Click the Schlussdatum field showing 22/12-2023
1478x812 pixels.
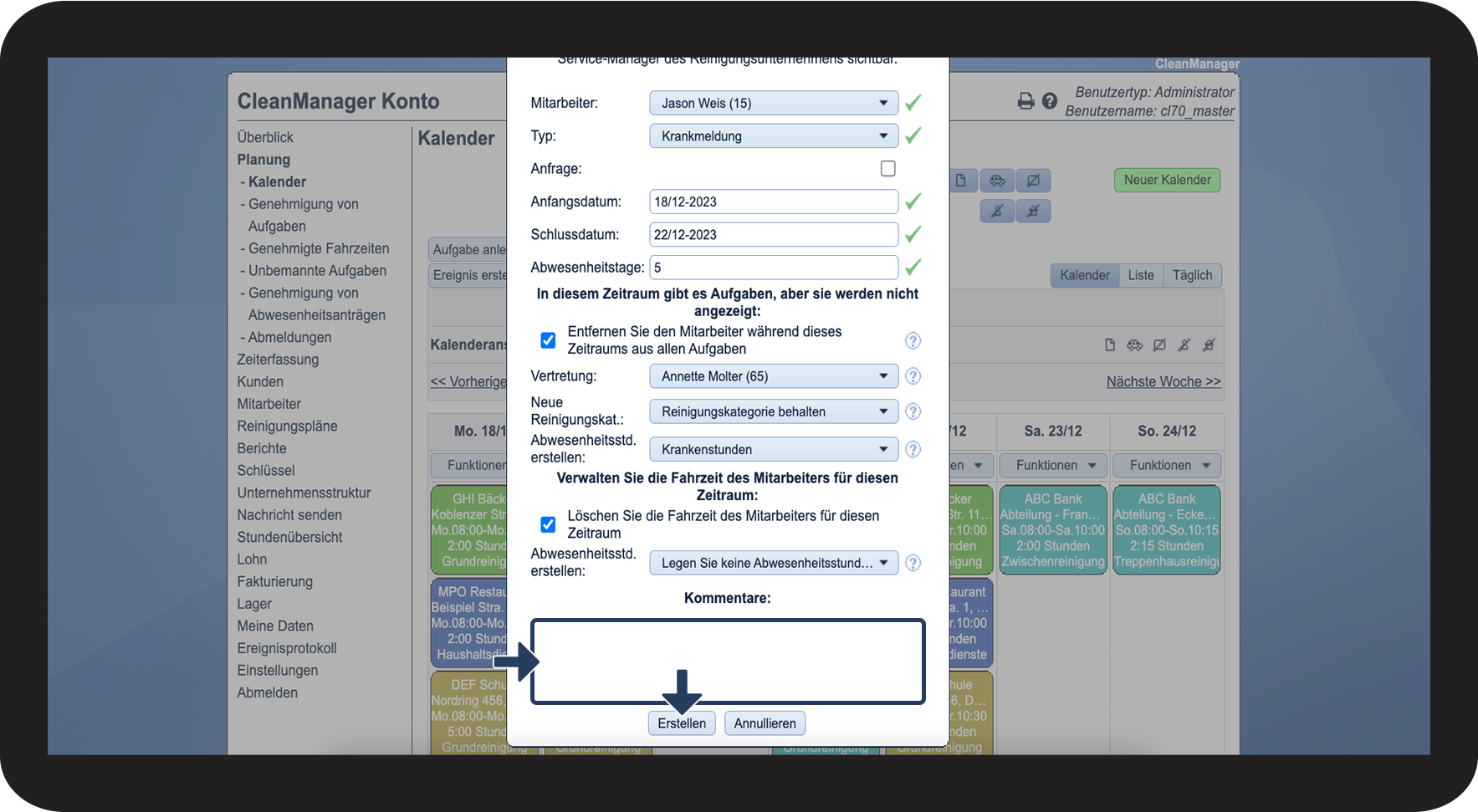(x=774, y=235)
